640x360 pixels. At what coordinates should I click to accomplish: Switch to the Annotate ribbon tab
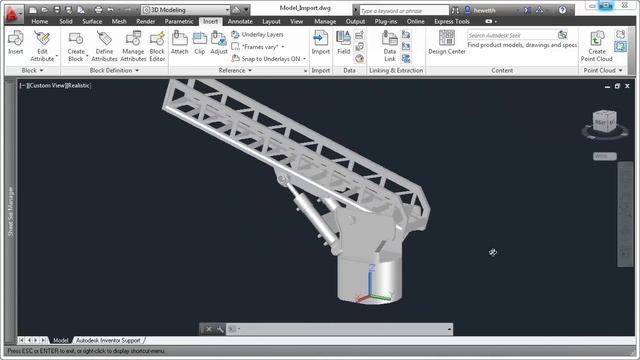(240, 21)
